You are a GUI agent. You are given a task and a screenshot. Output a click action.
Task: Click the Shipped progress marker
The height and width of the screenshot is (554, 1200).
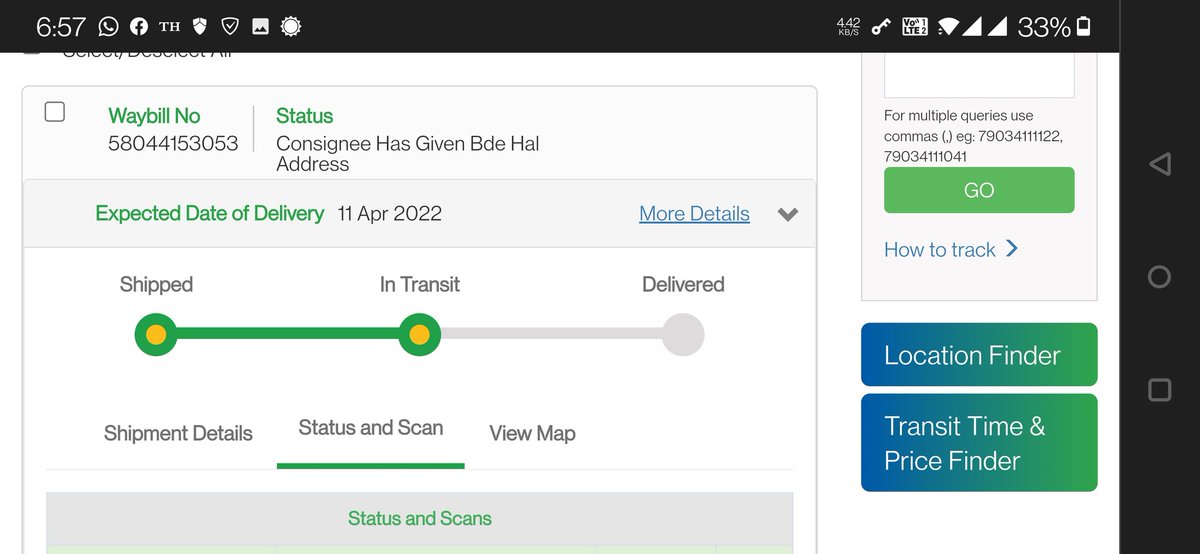click(155, 334)
